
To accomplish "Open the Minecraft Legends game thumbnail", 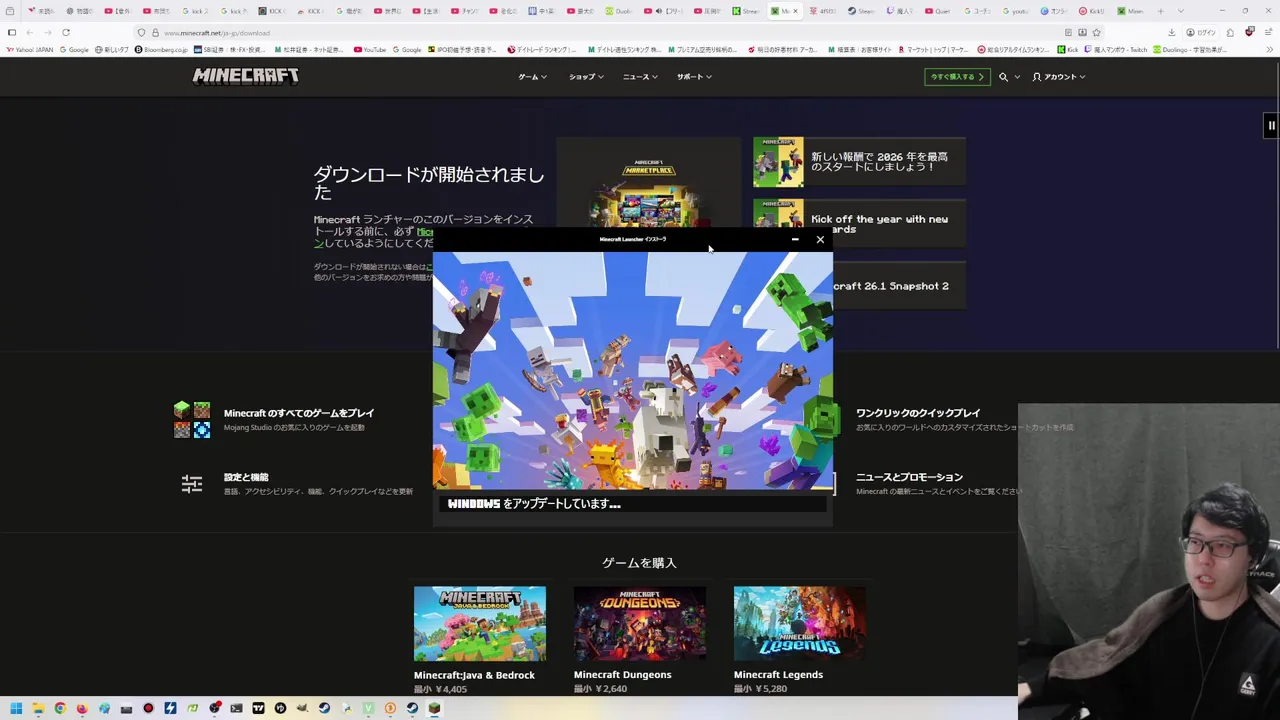I will [x=800, y=624].
